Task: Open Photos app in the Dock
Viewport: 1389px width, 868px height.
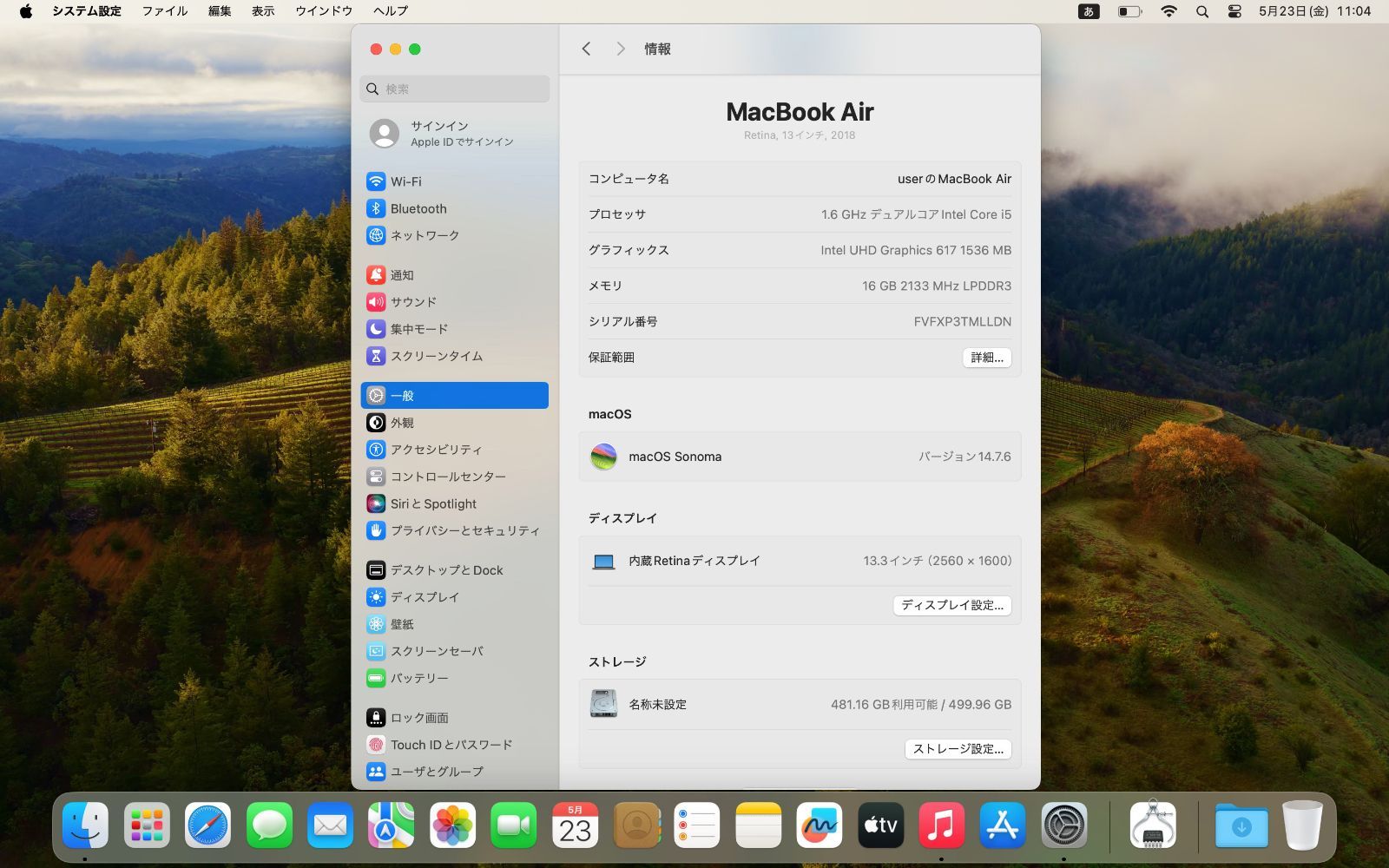Action: point(452,825)
